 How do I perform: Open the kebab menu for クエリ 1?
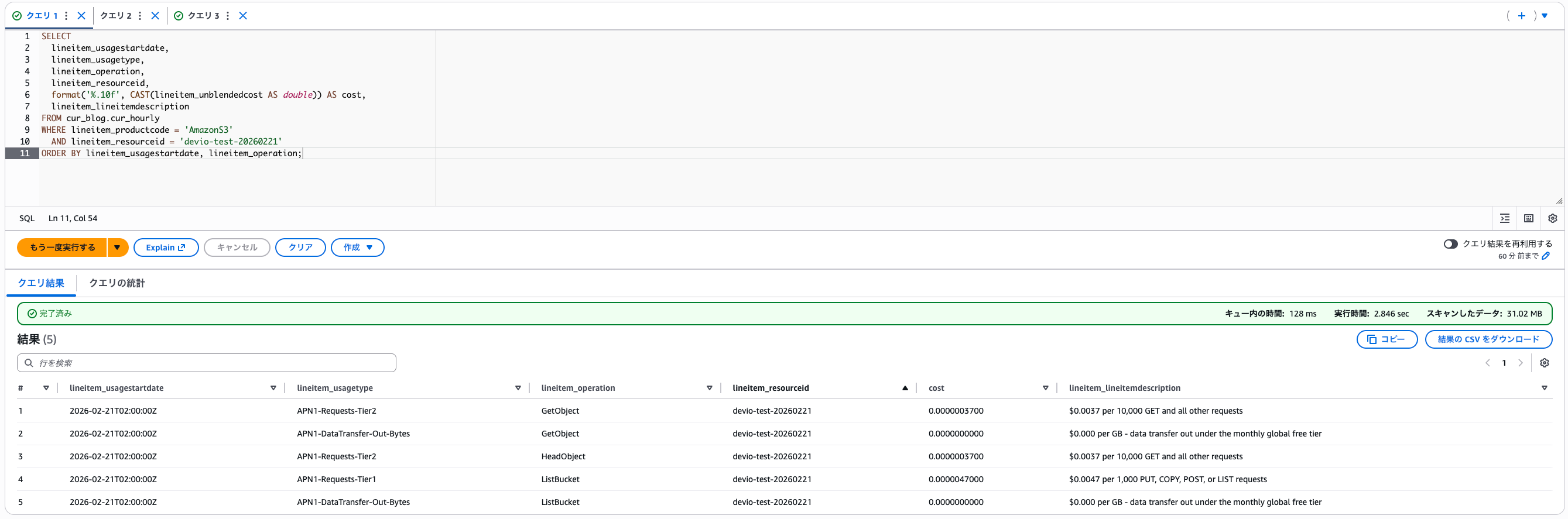click(x=66, y=16)
